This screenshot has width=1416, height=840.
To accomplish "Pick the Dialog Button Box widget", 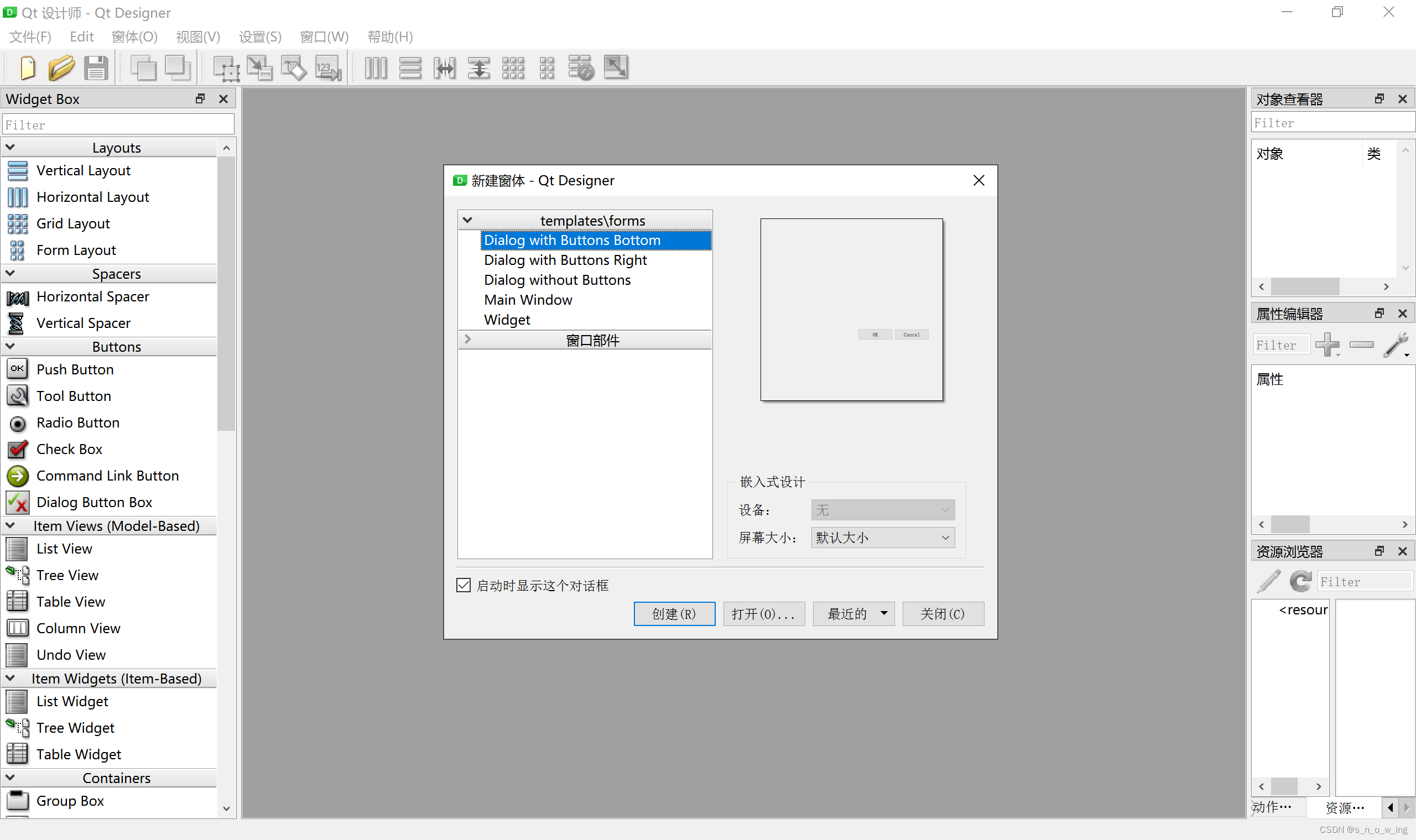I will click(80, 502).
